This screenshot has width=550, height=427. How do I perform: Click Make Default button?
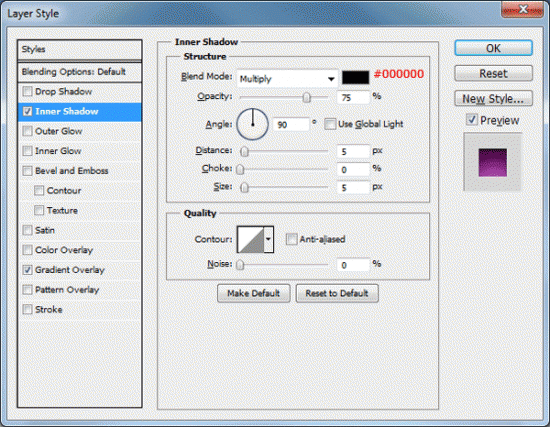pyautogui.click(x=254, y=293)
